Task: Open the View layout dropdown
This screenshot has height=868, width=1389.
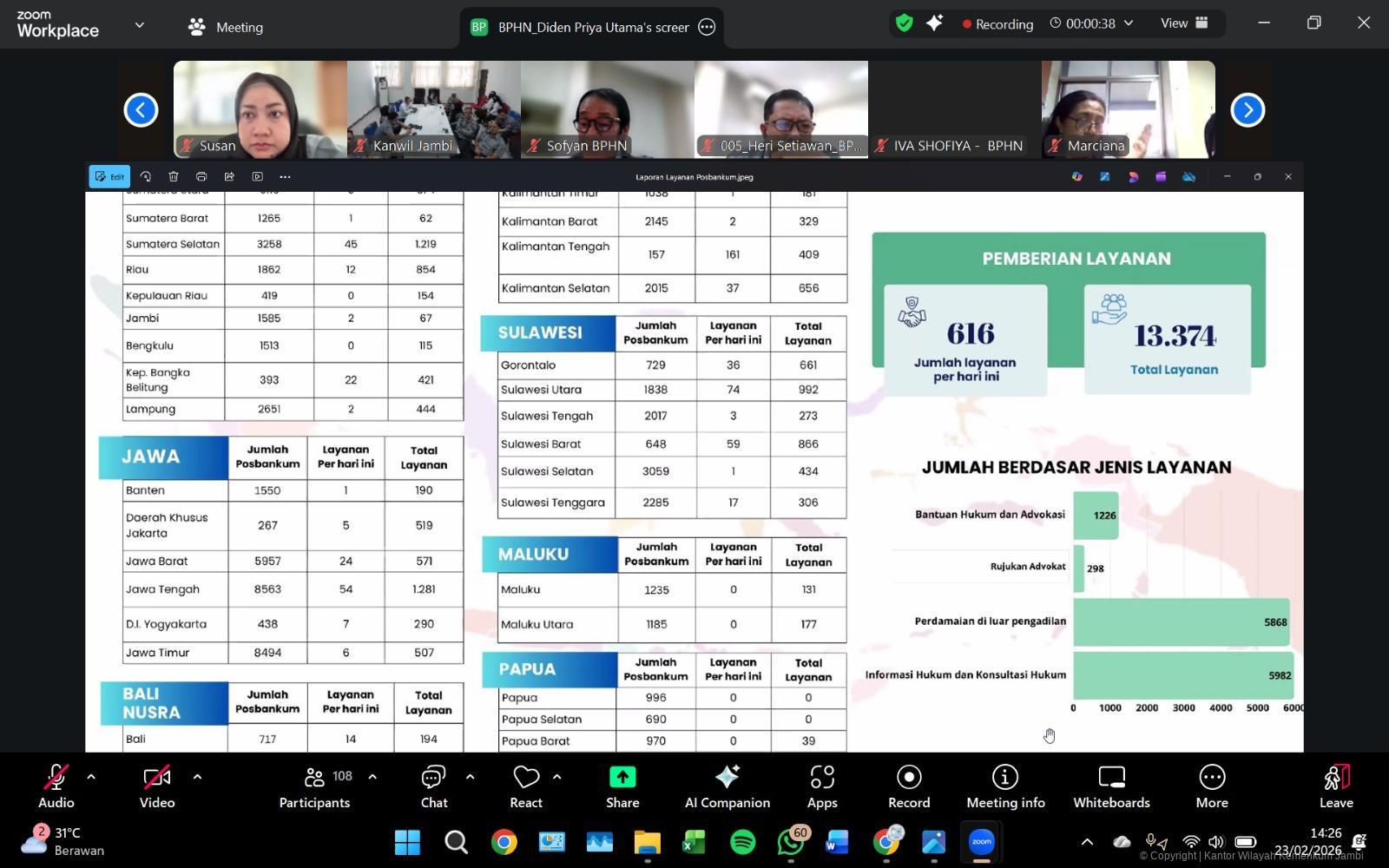Action: pyautogui.click(x=1184, y=23)
